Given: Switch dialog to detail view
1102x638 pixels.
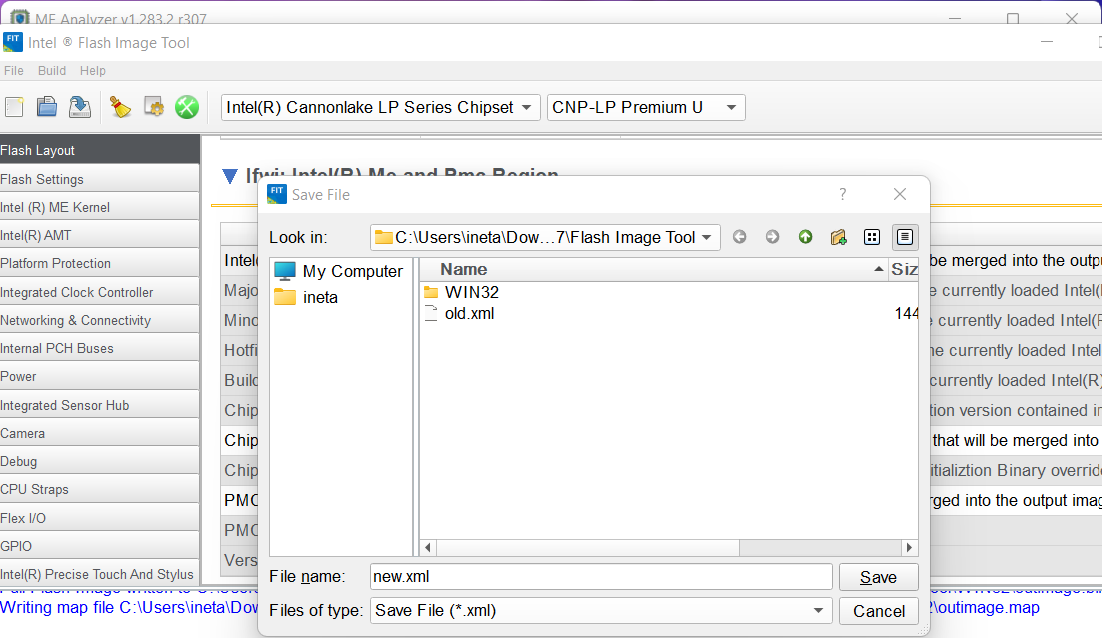Looking at the screenshot, I should [905, 237].
